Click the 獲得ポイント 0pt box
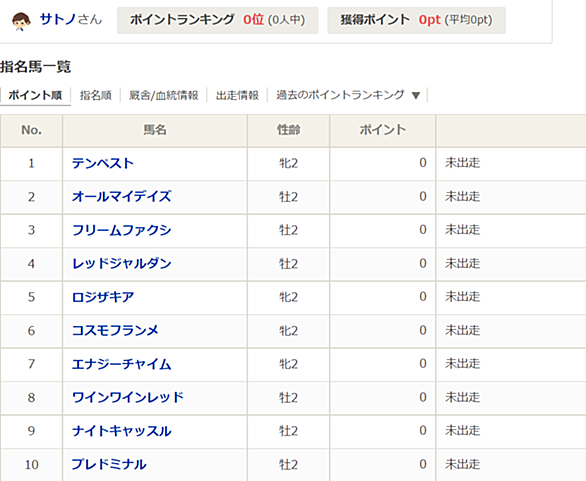 pyautogui.click(x=416, y=20)
